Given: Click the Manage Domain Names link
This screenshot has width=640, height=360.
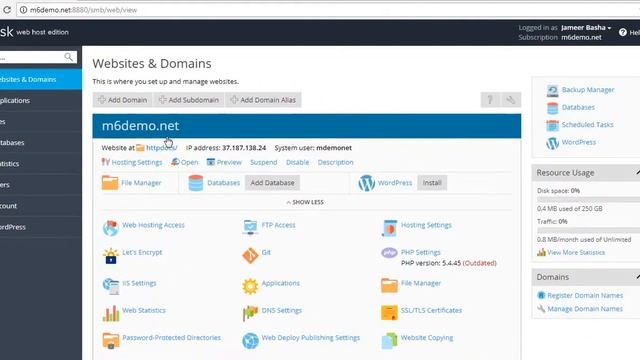Looking at the screenshot, I should (585, 309).
